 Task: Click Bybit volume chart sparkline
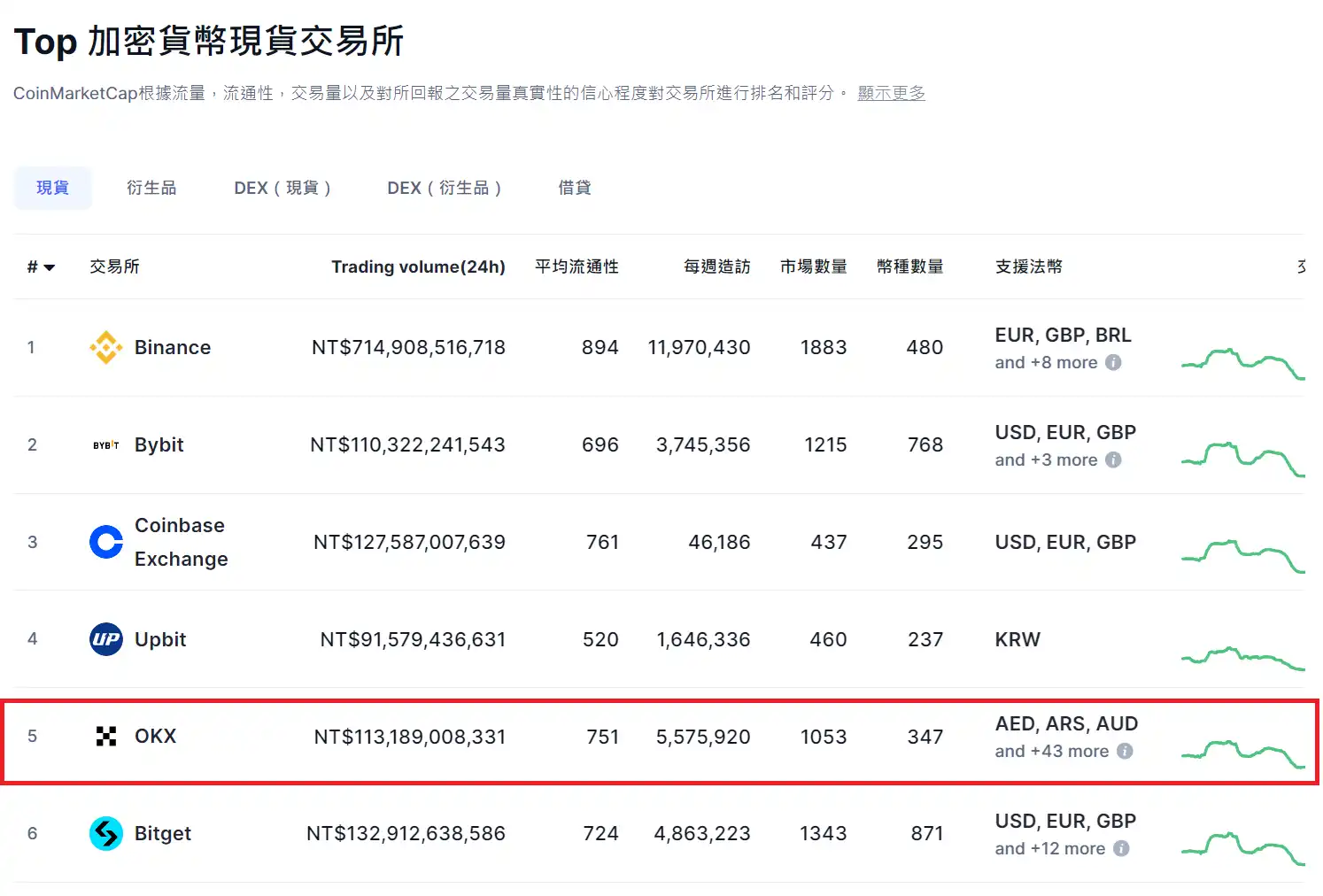coord(1242,459)
